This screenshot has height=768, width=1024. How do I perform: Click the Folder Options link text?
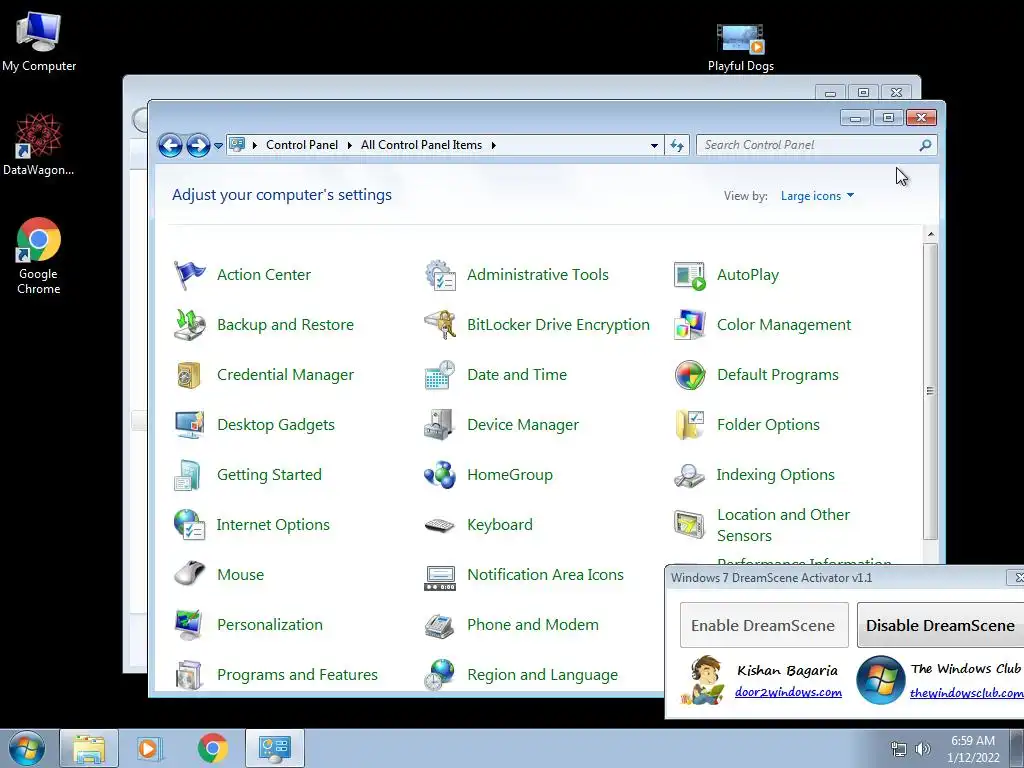(768, 424)
